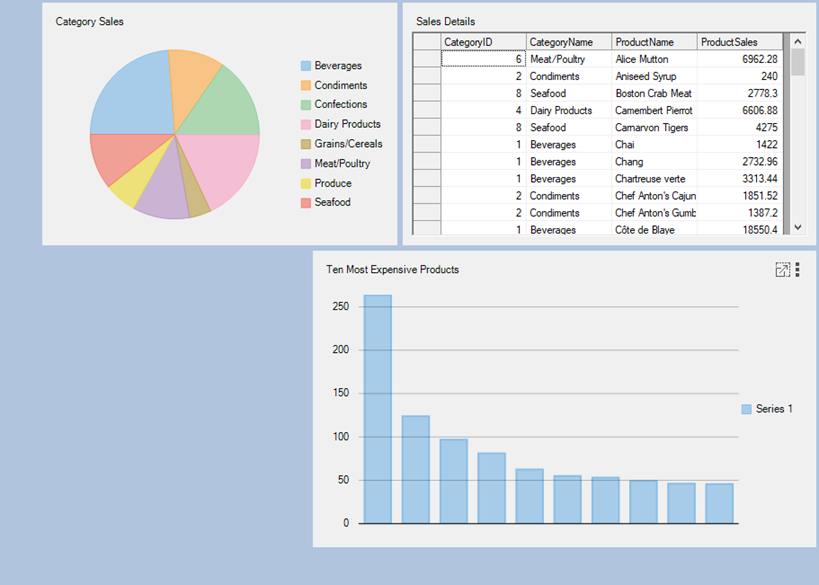Click the Camembert Pierrot sales value 6606.88
Viewport: 819px width, 585px height.
(740, 110)
